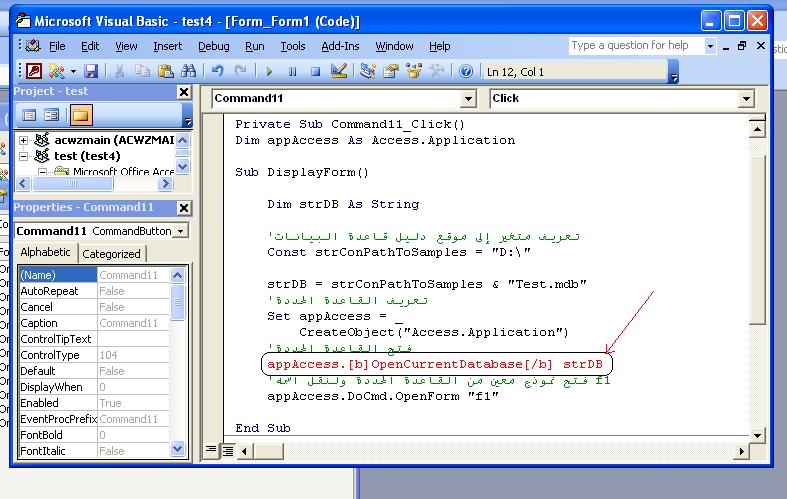
Task: Open the Insert Module dropdown arrow
Action: [73, 71]
